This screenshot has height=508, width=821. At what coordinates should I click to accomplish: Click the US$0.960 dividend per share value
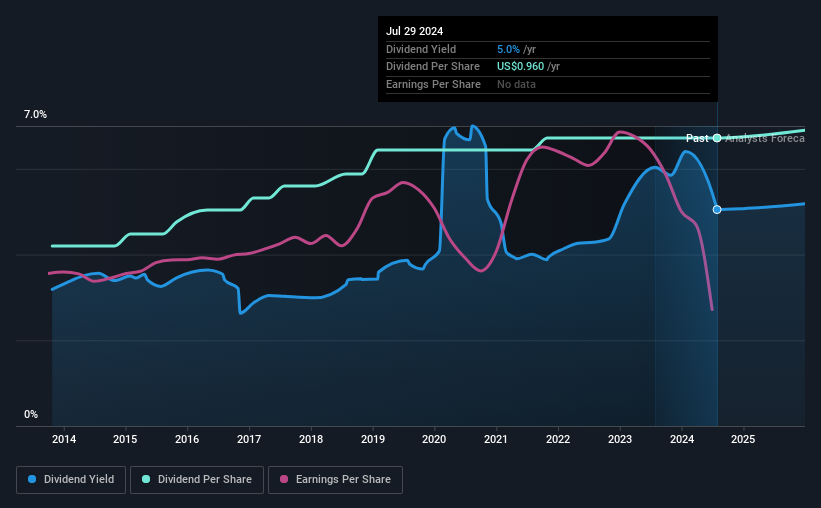click(x=520, y=67)
